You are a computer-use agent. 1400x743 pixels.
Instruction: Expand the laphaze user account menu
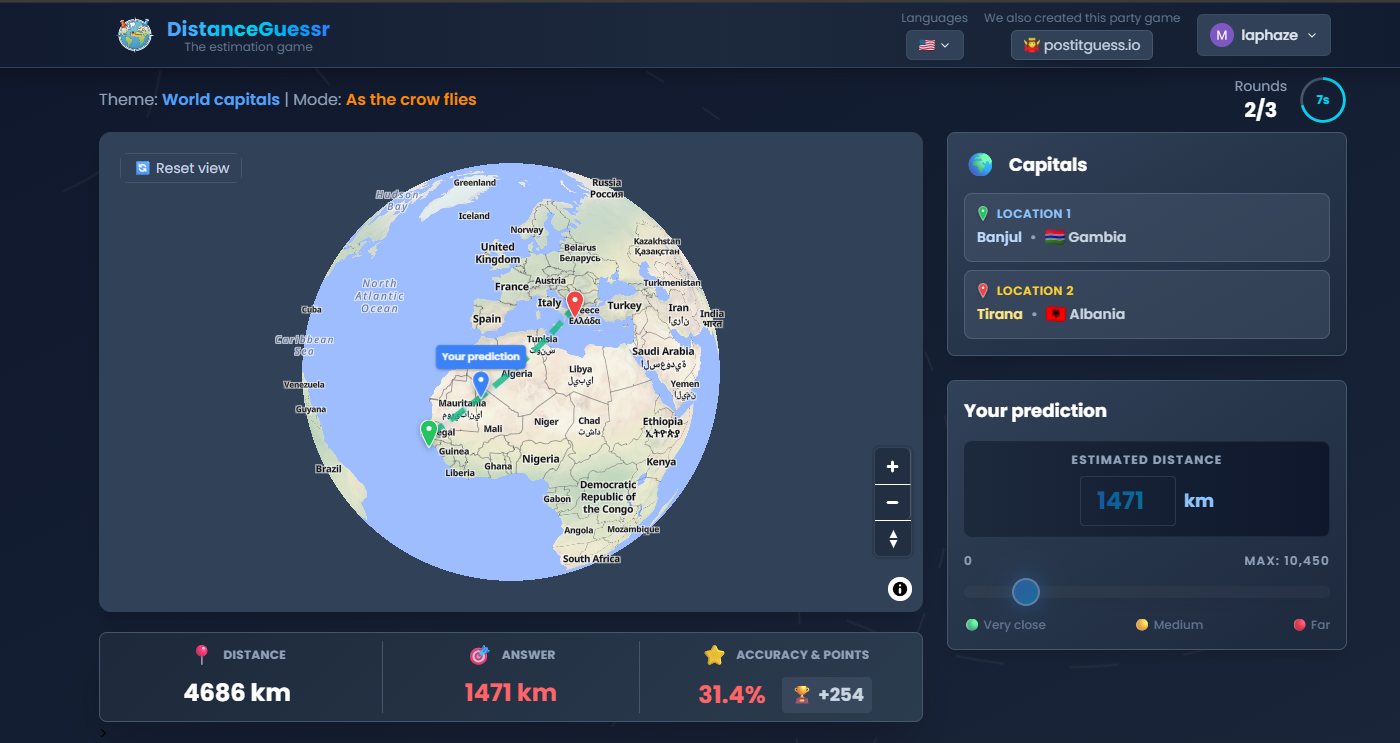point(1263,35)
